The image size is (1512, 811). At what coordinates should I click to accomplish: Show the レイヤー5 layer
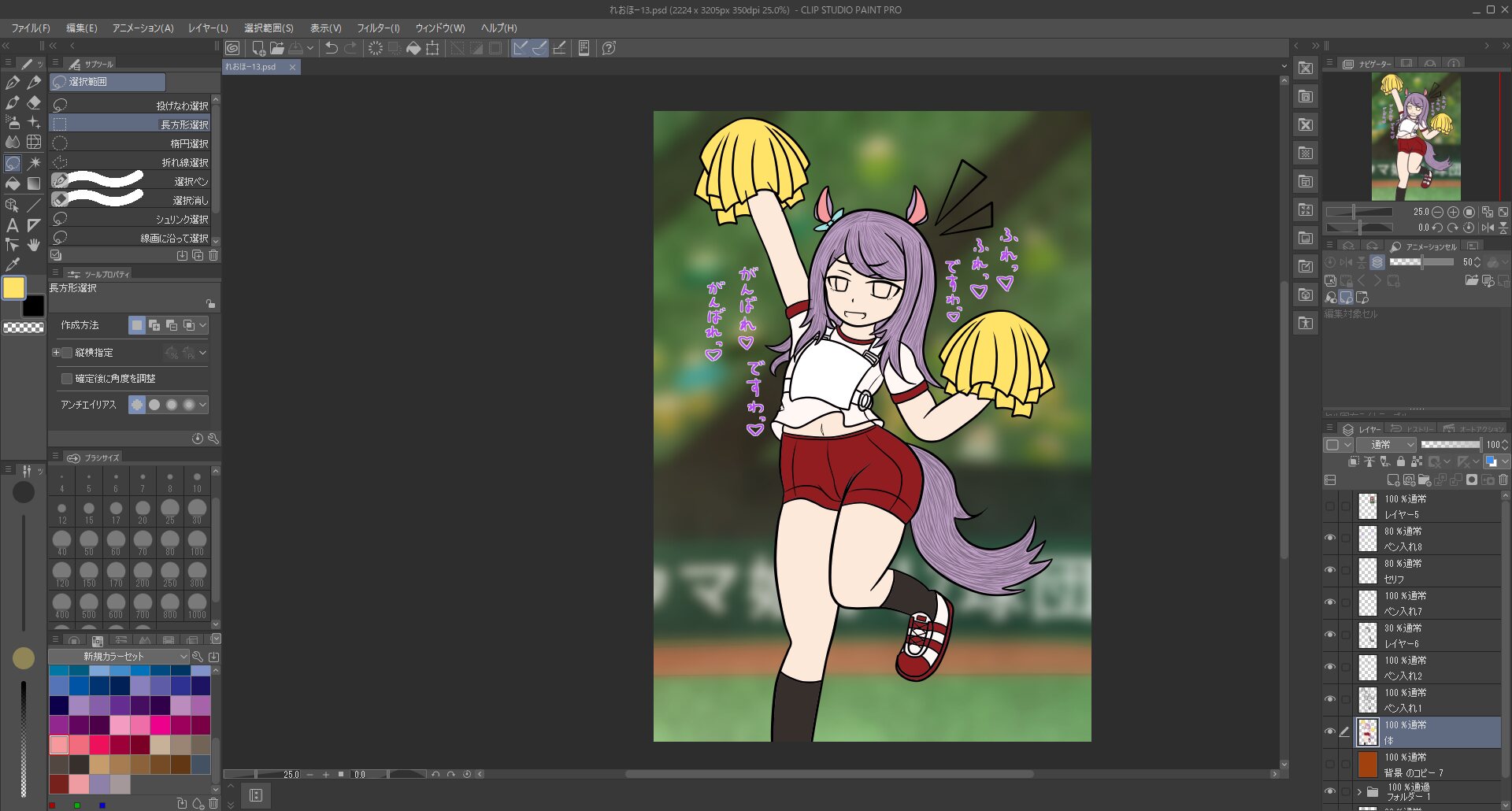[1330, 506]
